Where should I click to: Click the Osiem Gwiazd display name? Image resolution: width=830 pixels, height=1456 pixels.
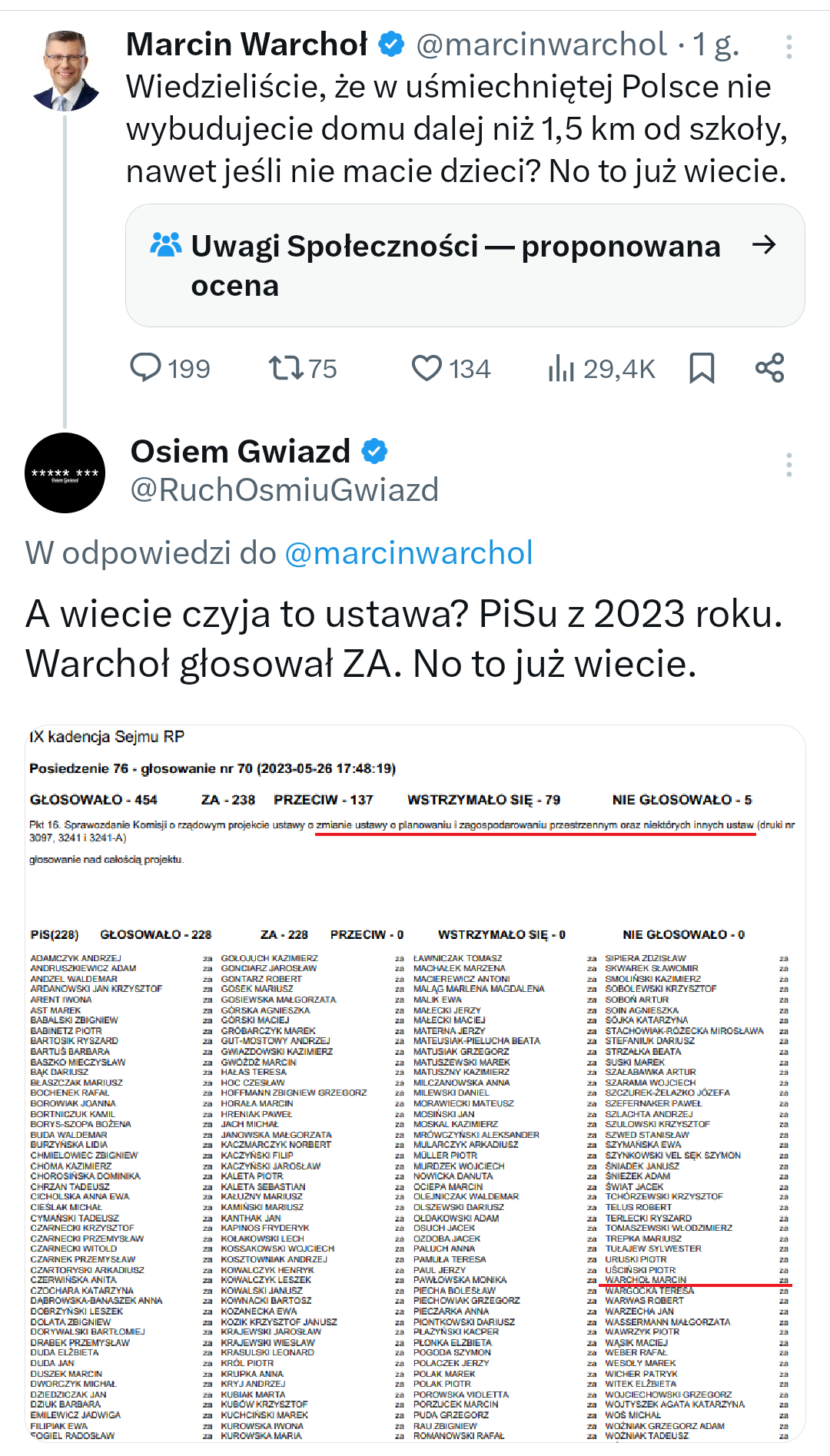pyautogui.click(x=241, y=451)
